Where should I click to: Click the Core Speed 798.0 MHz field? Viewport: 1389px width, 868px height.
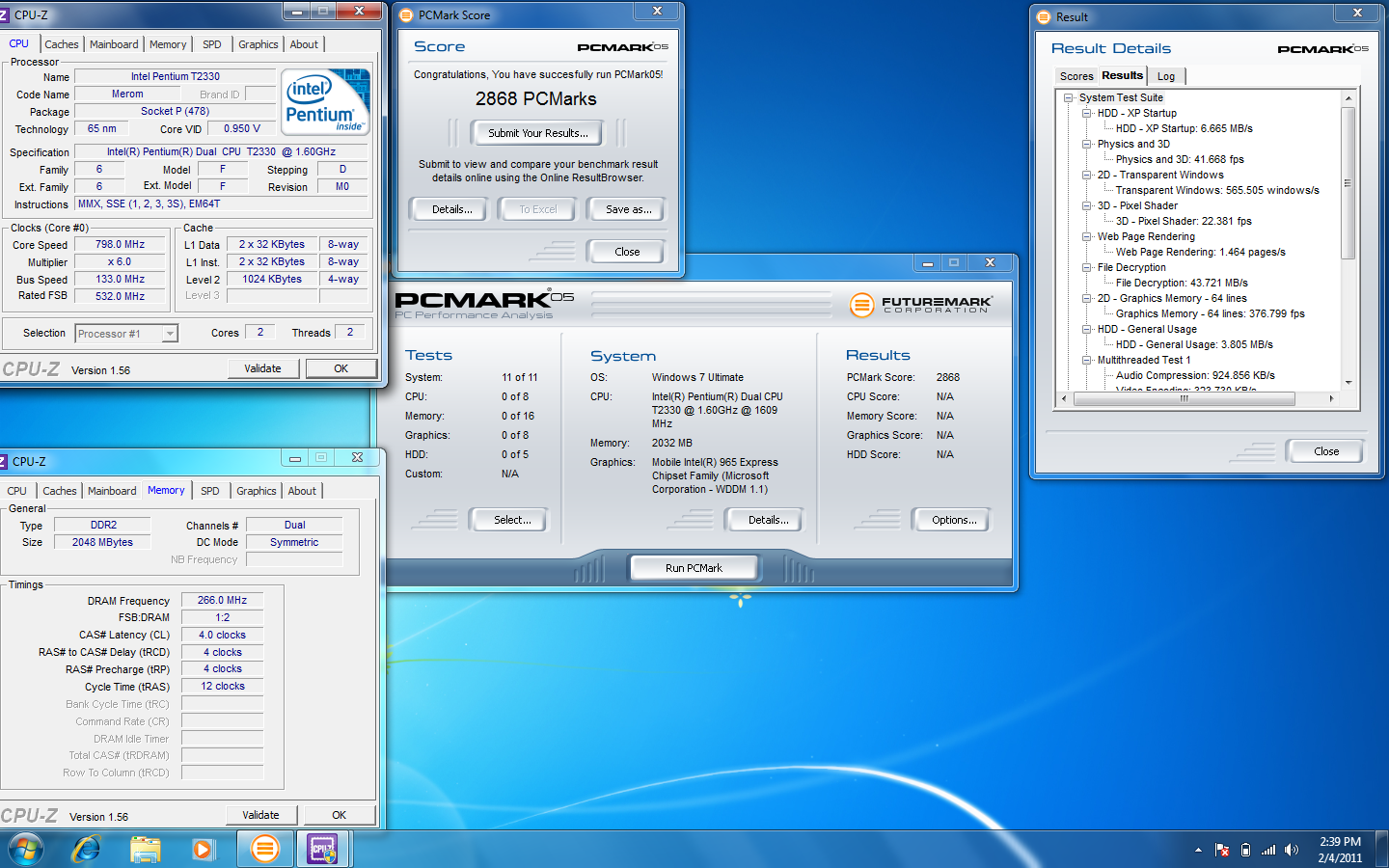coord(120,245)
